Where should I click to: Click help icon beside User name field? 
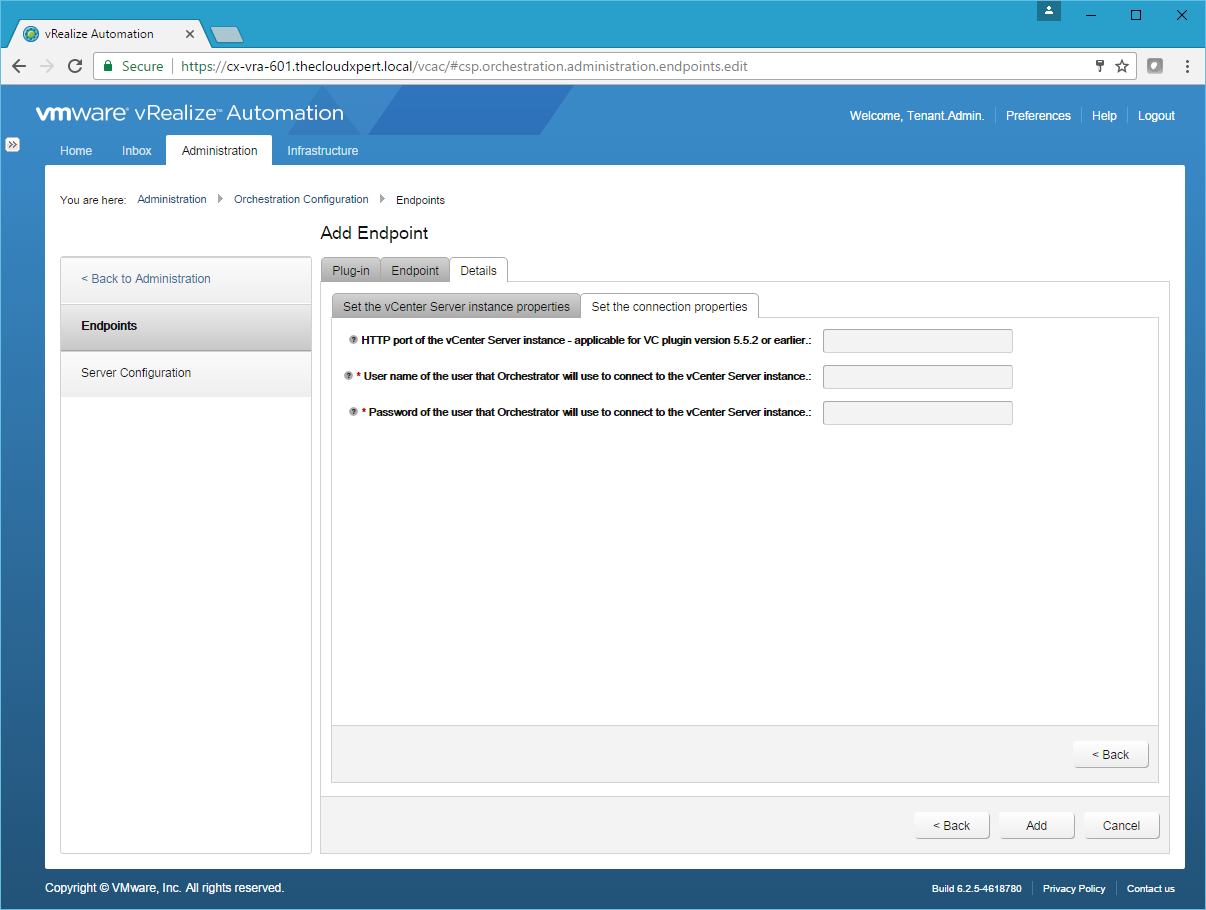point(348,376)
